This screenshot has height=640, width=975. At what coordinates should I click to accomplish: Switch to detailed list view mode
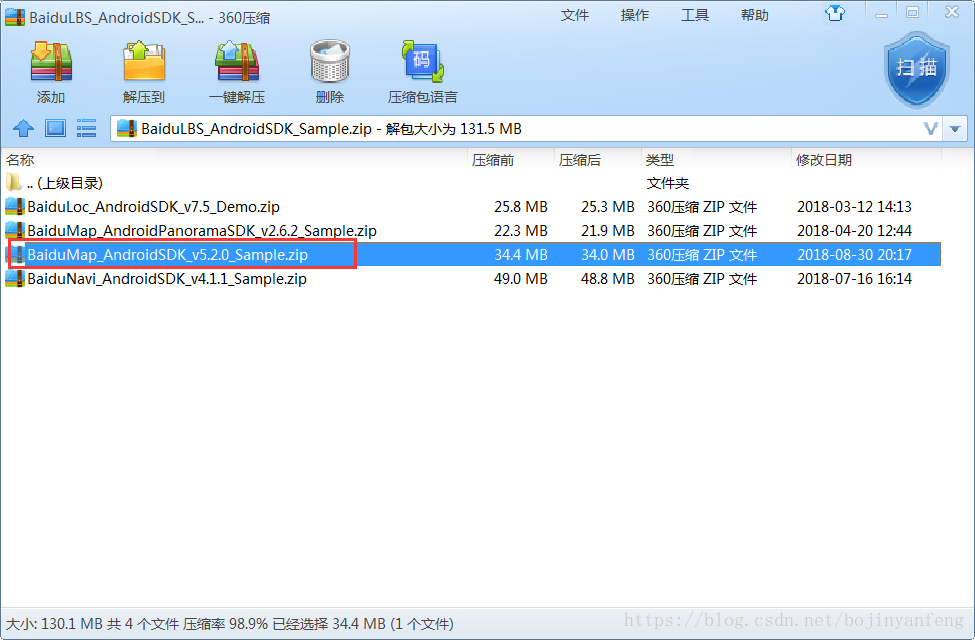click(x=86, y=129)
